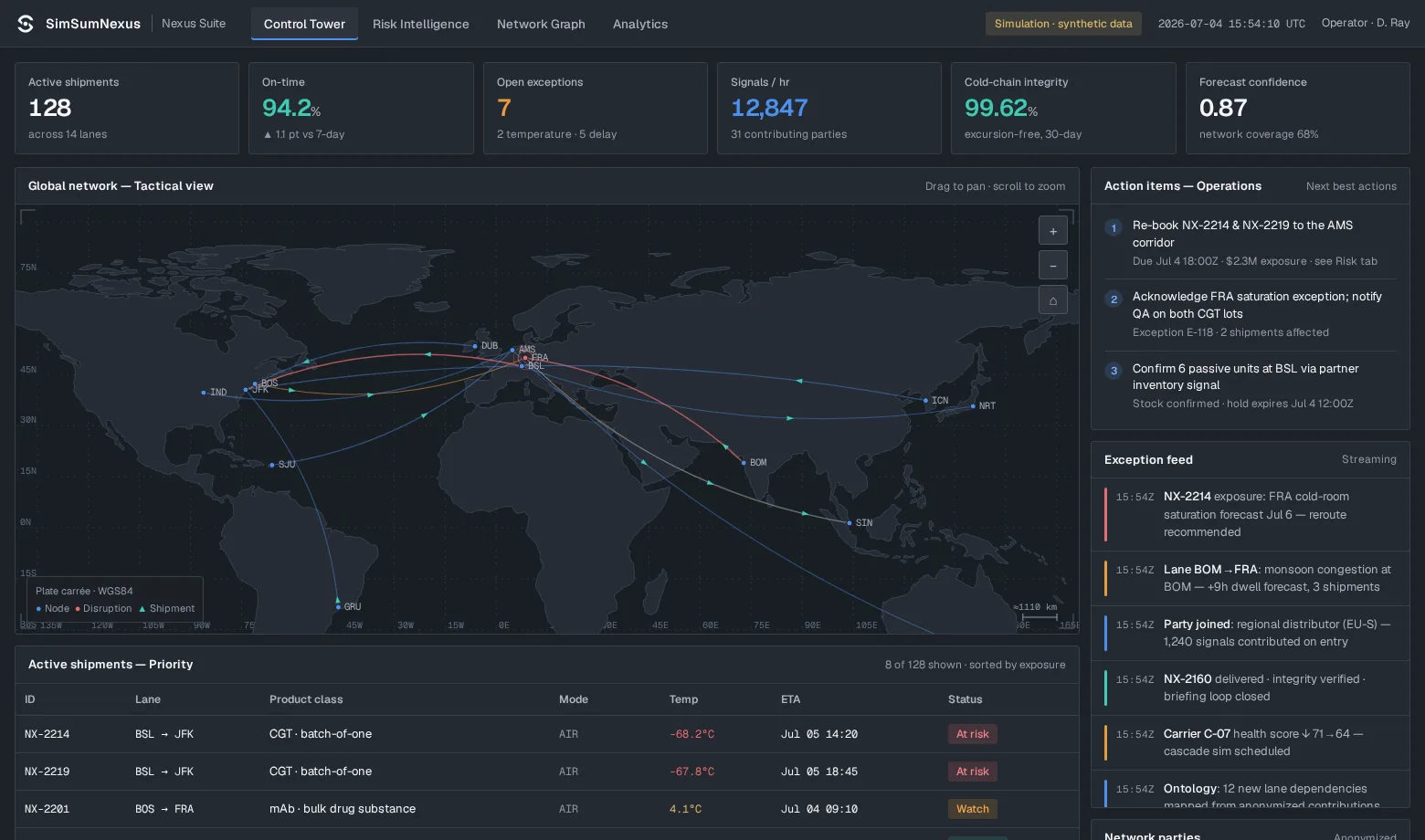1425x840 pixels.
Task: Click the Simulation synthetic data badge
Action: pyautogui.click(x=1063, y=24)
